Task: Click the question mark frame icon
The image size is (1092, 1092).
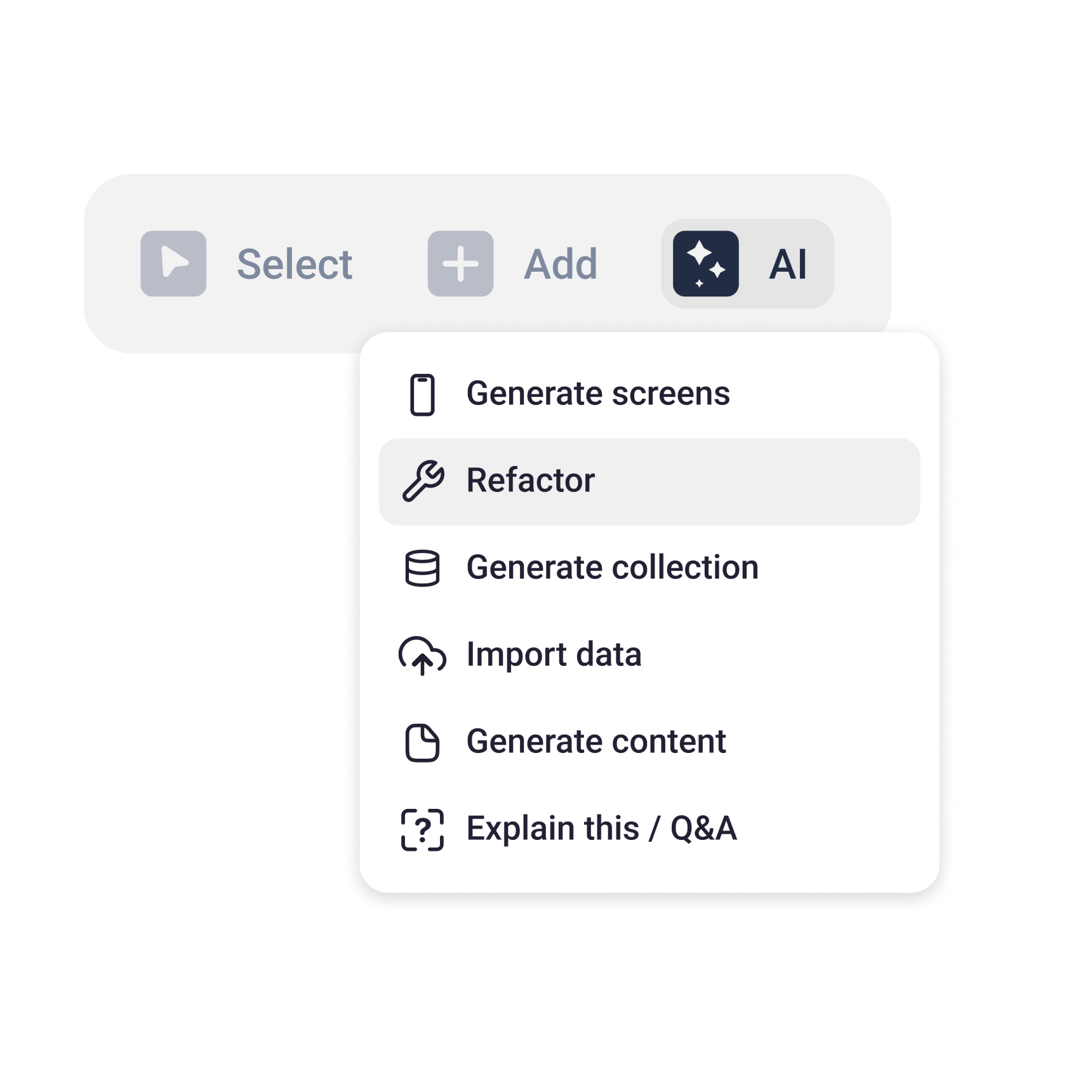Action: [x=422, y=830]
